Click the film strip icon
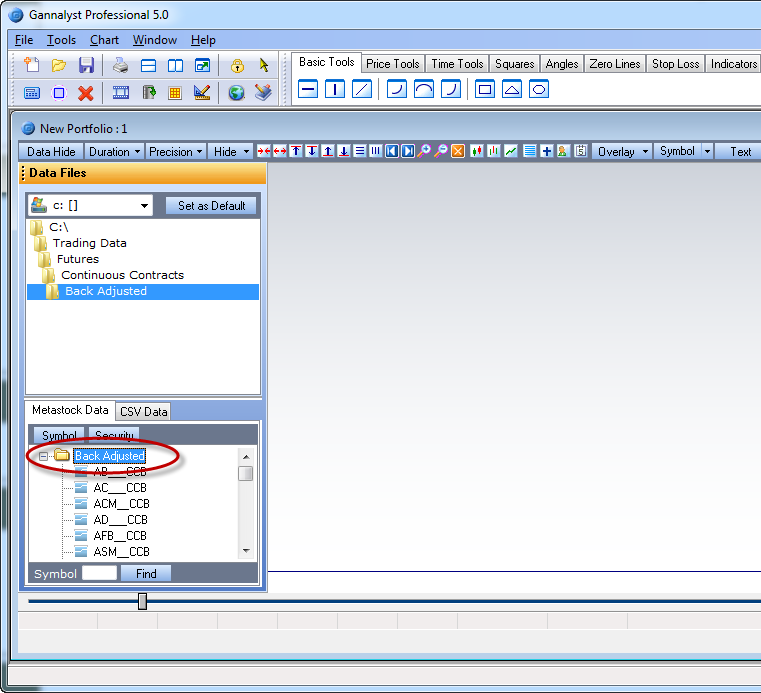The width and height of the screenshot is (761, 693). point(120,92)
